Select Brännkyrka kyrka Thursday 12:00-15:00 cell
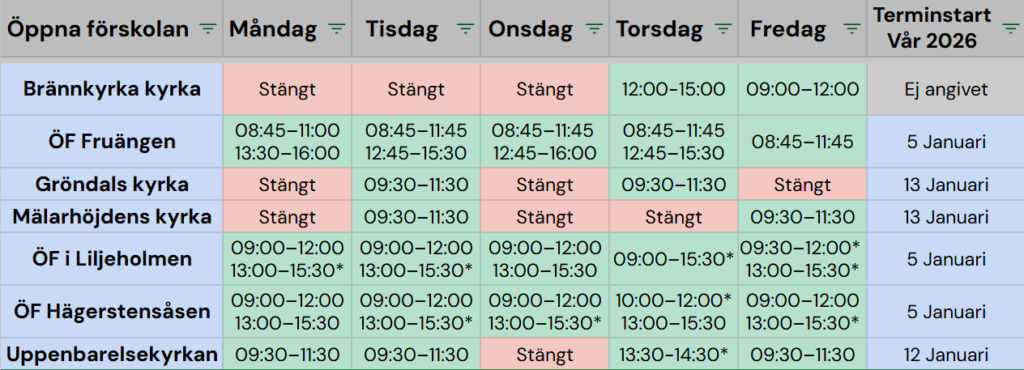Screen dimensions: 1024x370 [x=674, y=89]
